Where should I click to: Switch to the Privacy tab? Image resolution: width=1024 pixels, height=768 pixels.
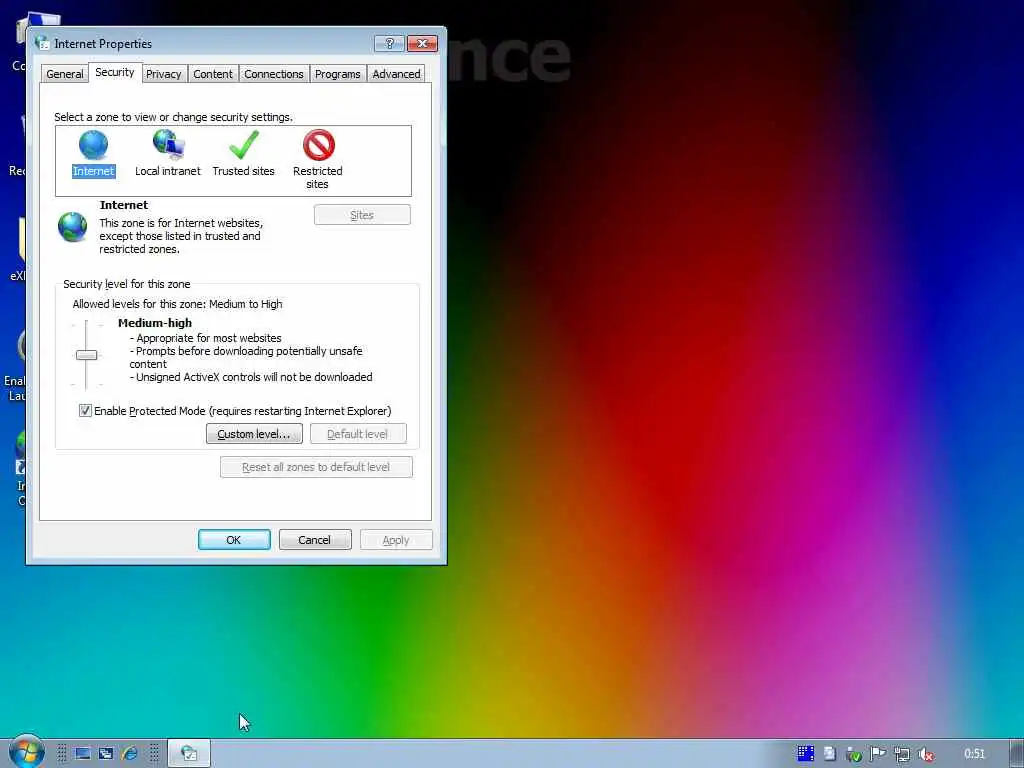pos(163,74)
